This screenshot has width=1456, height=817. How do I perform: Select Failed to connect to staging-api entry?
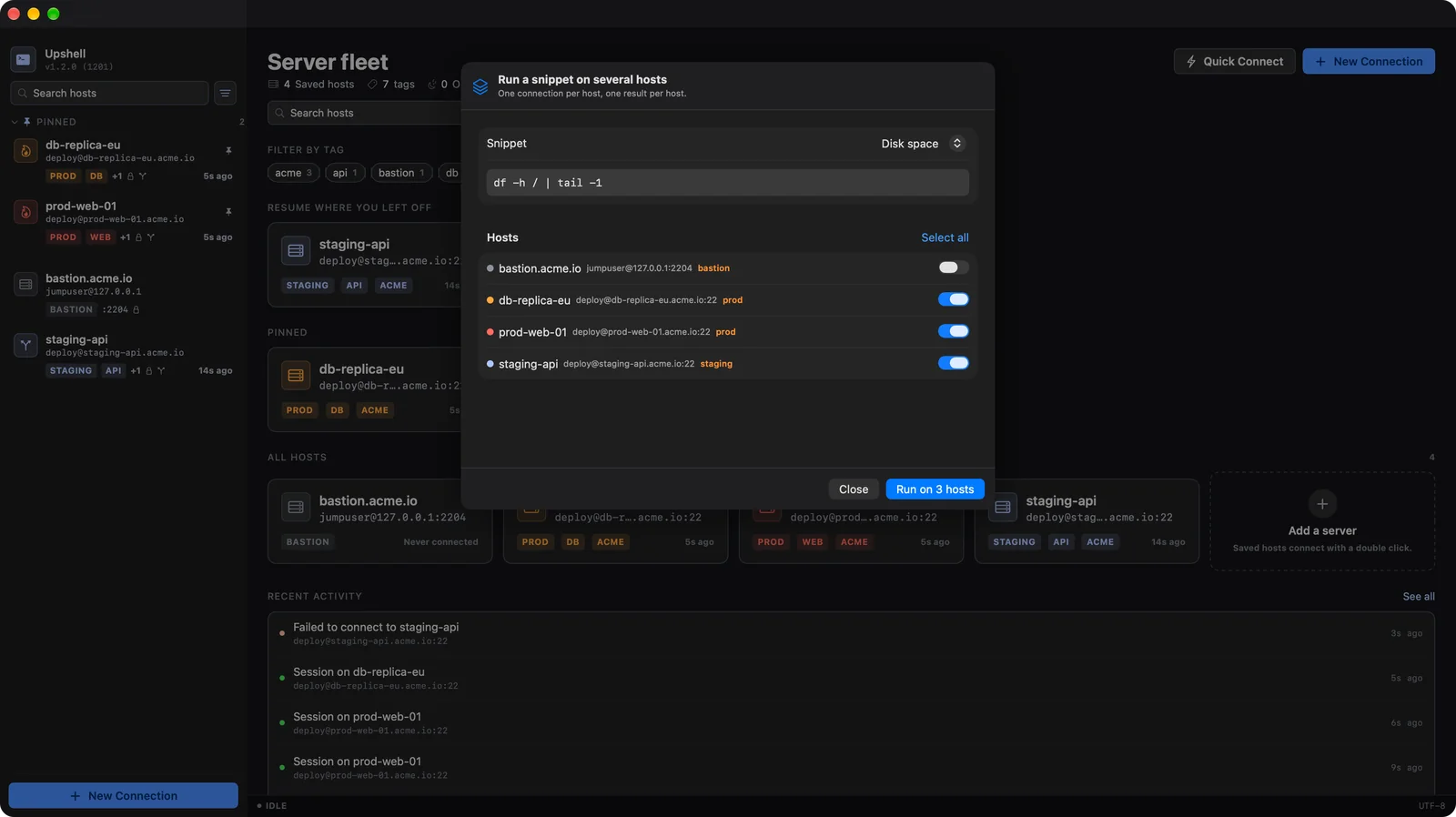tap(851, 634)
